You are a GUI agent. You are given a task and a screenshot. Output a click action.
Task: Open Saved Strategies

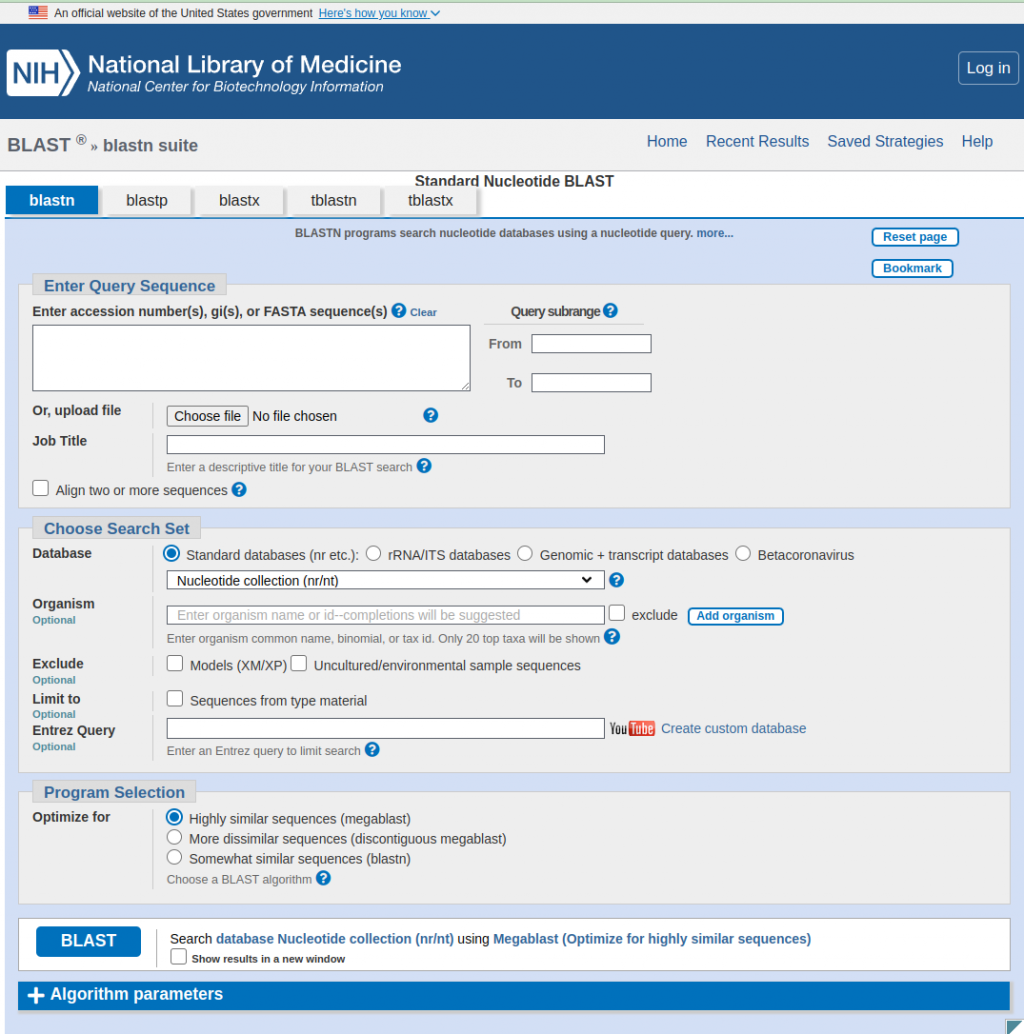click(885, 141)
